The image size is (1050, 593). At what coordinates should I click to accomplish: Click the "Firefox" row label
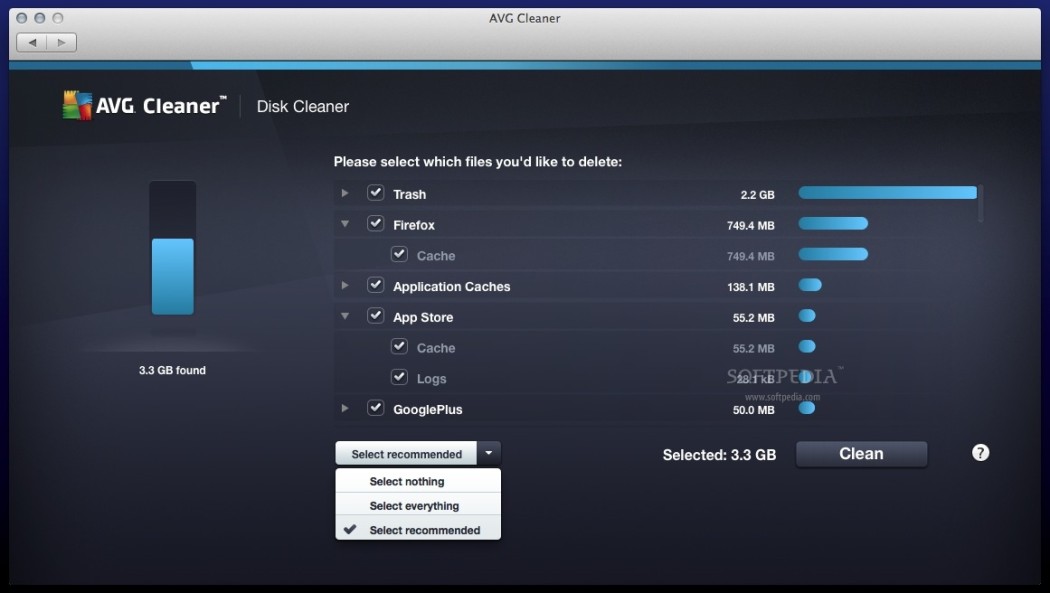click(x=414, y=225)
